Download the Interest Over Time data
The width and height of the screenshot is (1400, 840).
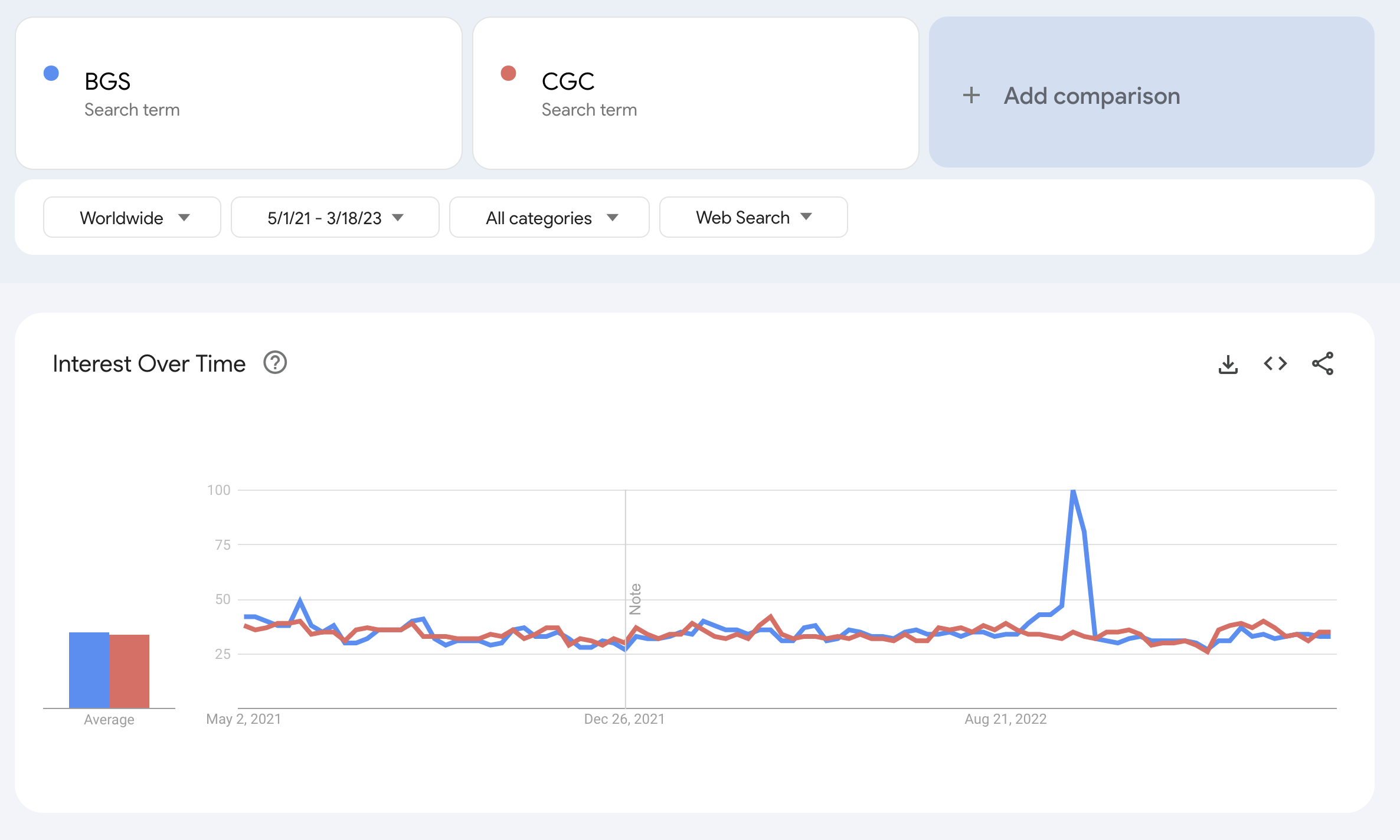(1228, 364)
